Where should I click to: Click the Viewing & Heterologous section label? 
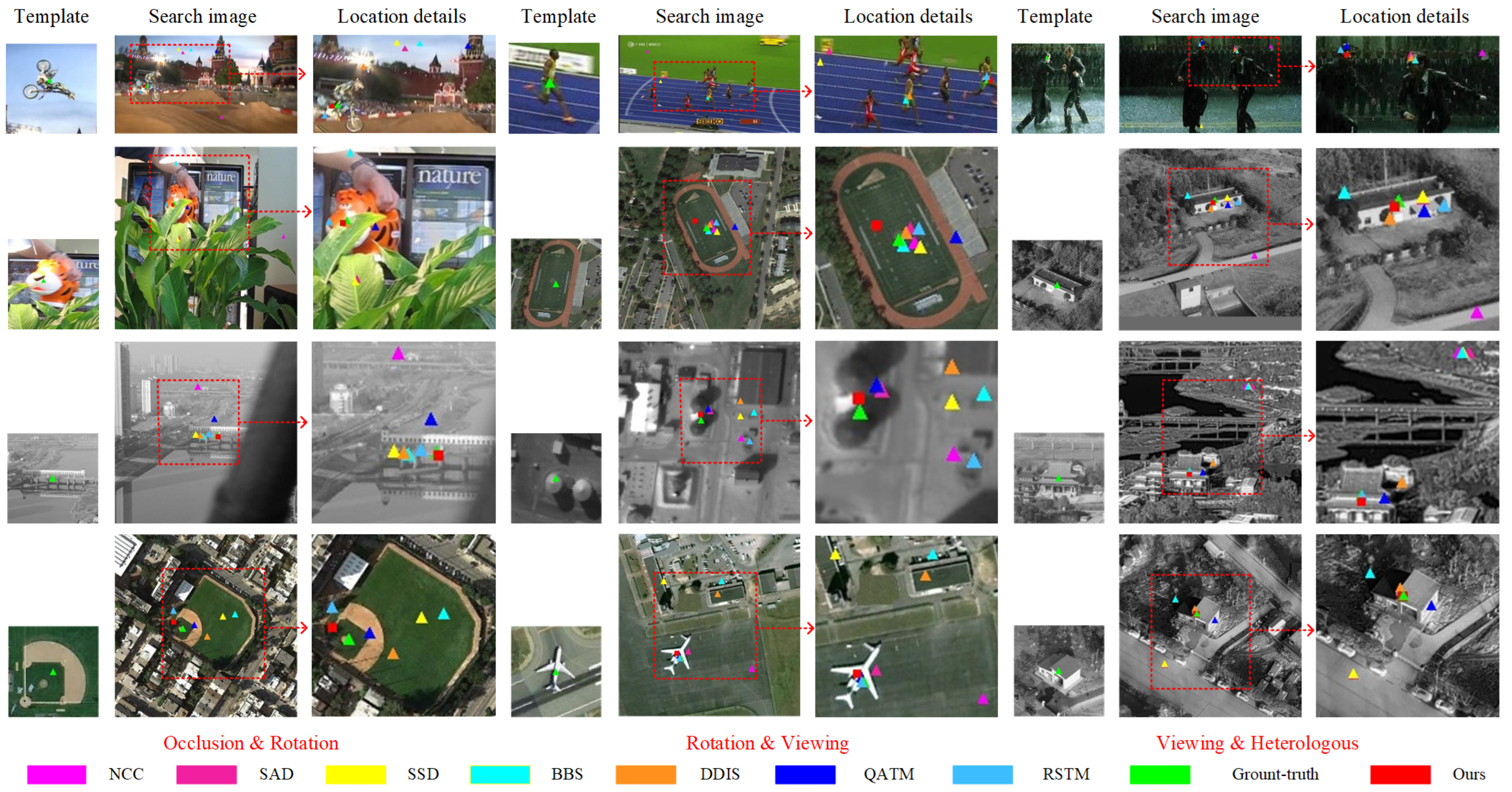pyautogui.click(x=1258, y=741)
